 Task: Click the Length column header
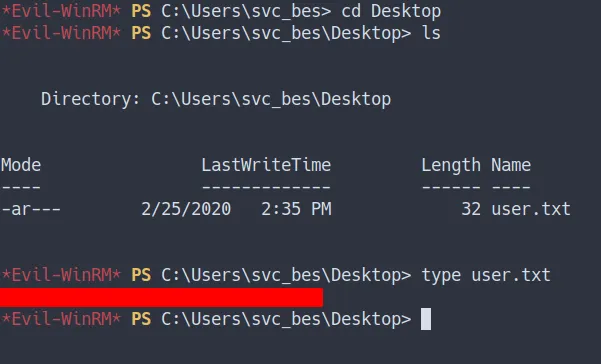point(451,166)
